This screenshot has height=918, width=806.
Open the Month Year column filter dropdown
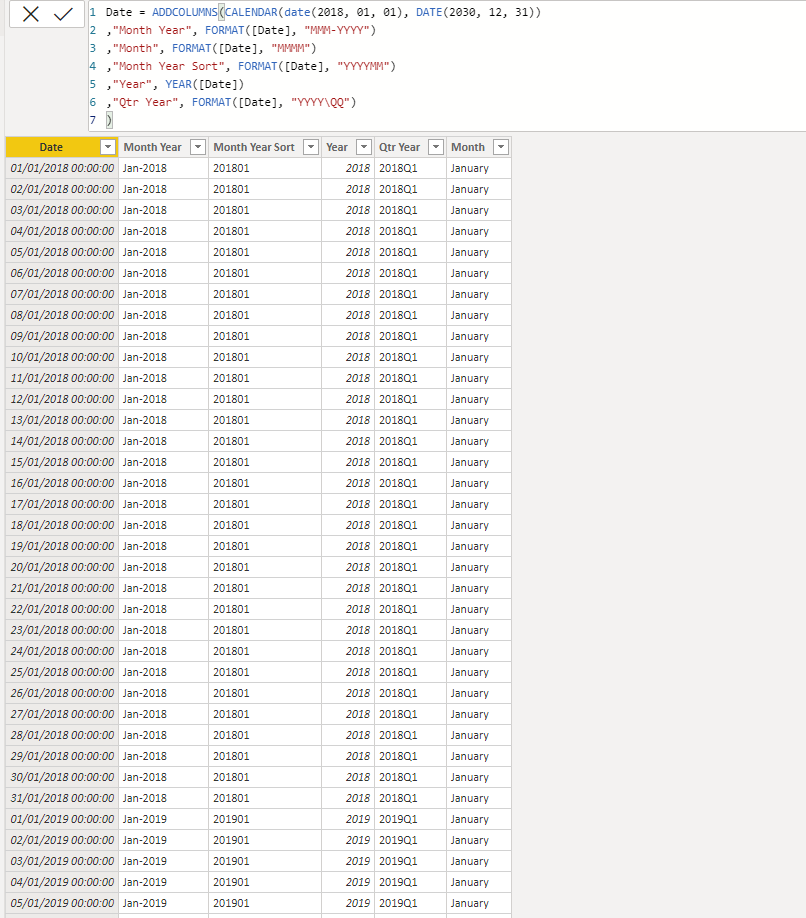tap(198, 147)
